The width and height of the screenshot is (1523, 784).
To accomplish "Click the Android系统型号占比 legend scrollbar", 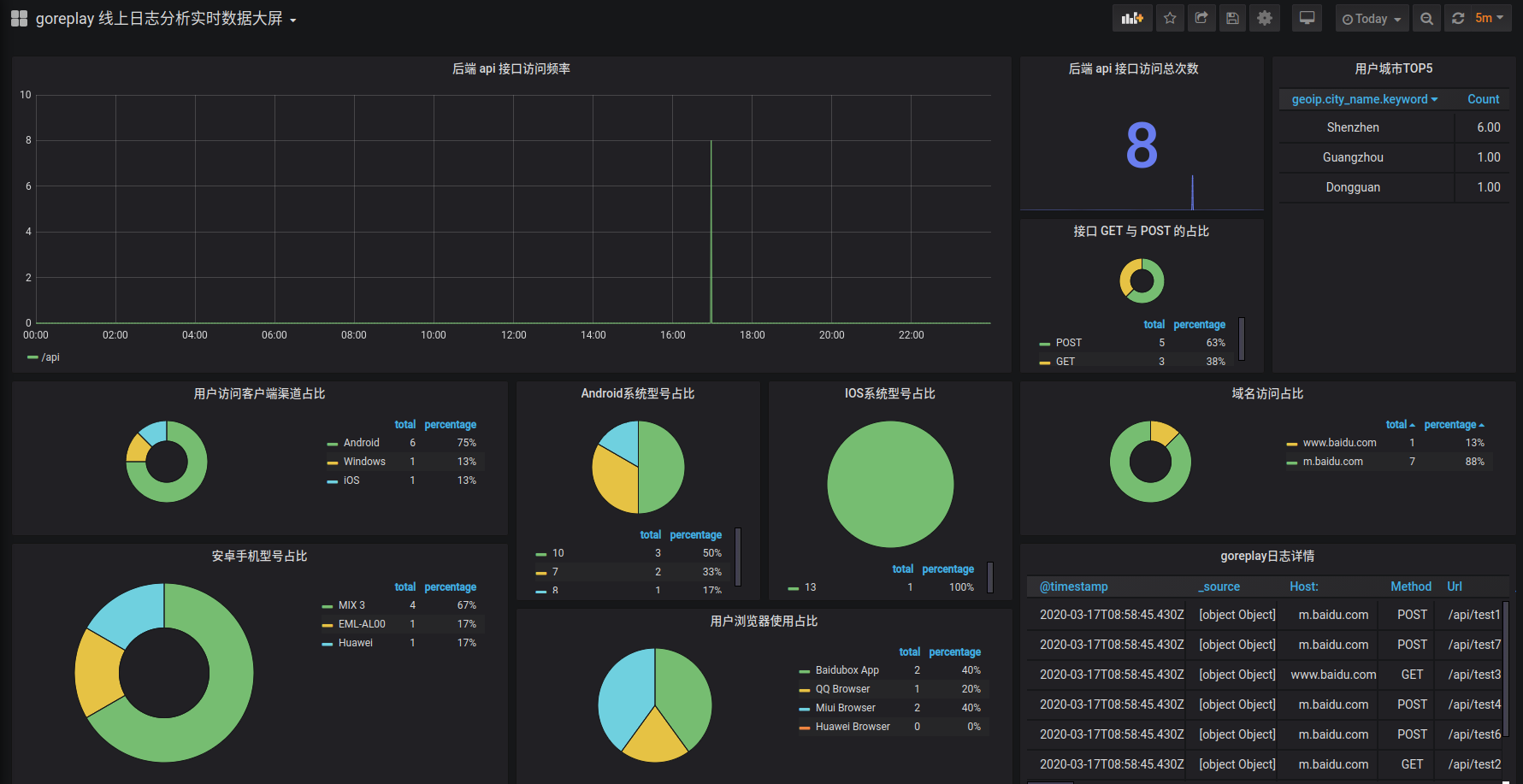I will tap(738, 557).
